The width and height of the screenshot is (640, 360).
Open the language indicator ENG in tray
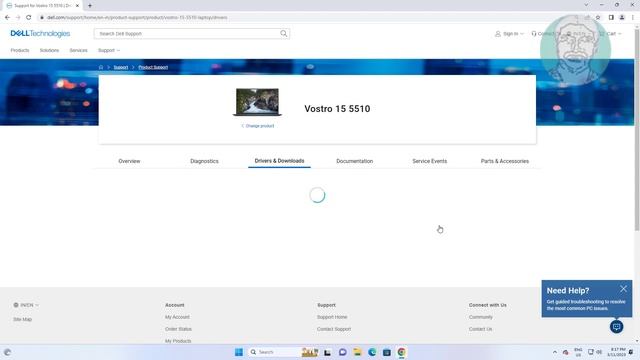[578, 352]
